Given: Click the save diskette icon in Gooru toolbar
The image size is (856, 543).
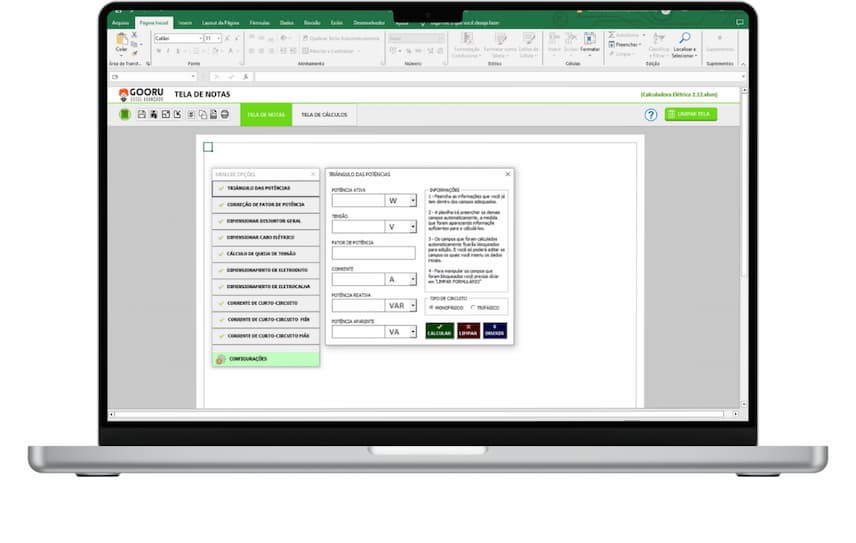Looking at the screenshot, I should tap(142, 115).
